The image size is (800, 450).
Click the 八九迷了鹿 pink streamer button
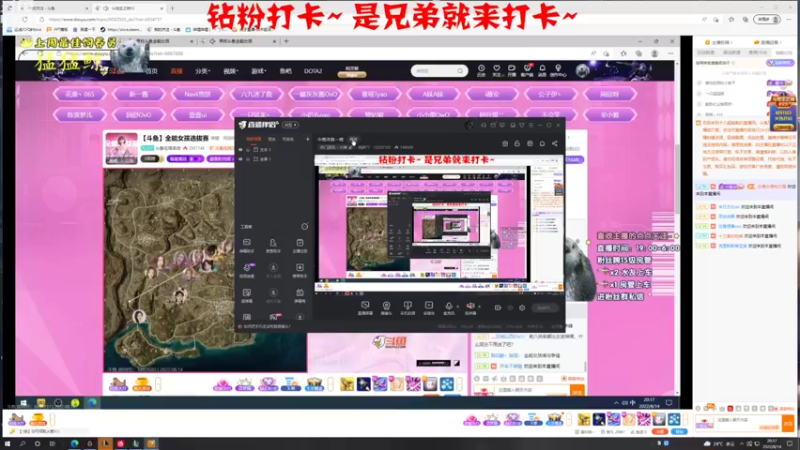coord(256,94)
